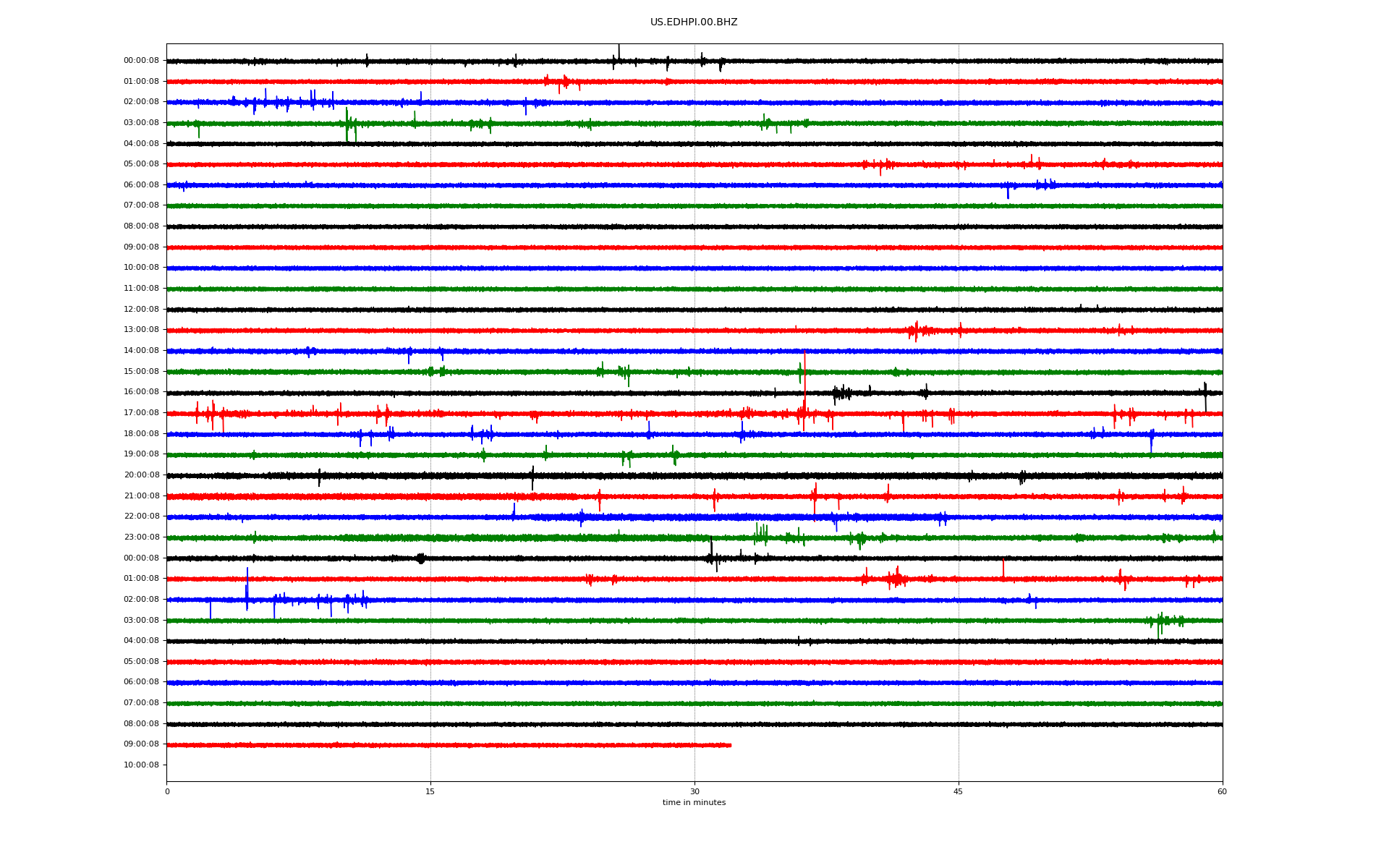Screen dimensions: 1389x868
Task: Click the 12:00:08 row label
Action: [141, 310]
